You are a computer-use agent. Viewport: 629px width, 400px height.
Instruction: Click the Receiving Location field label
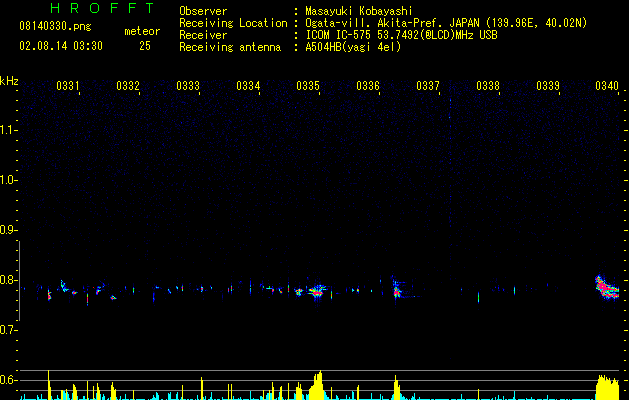pos(233,23)
